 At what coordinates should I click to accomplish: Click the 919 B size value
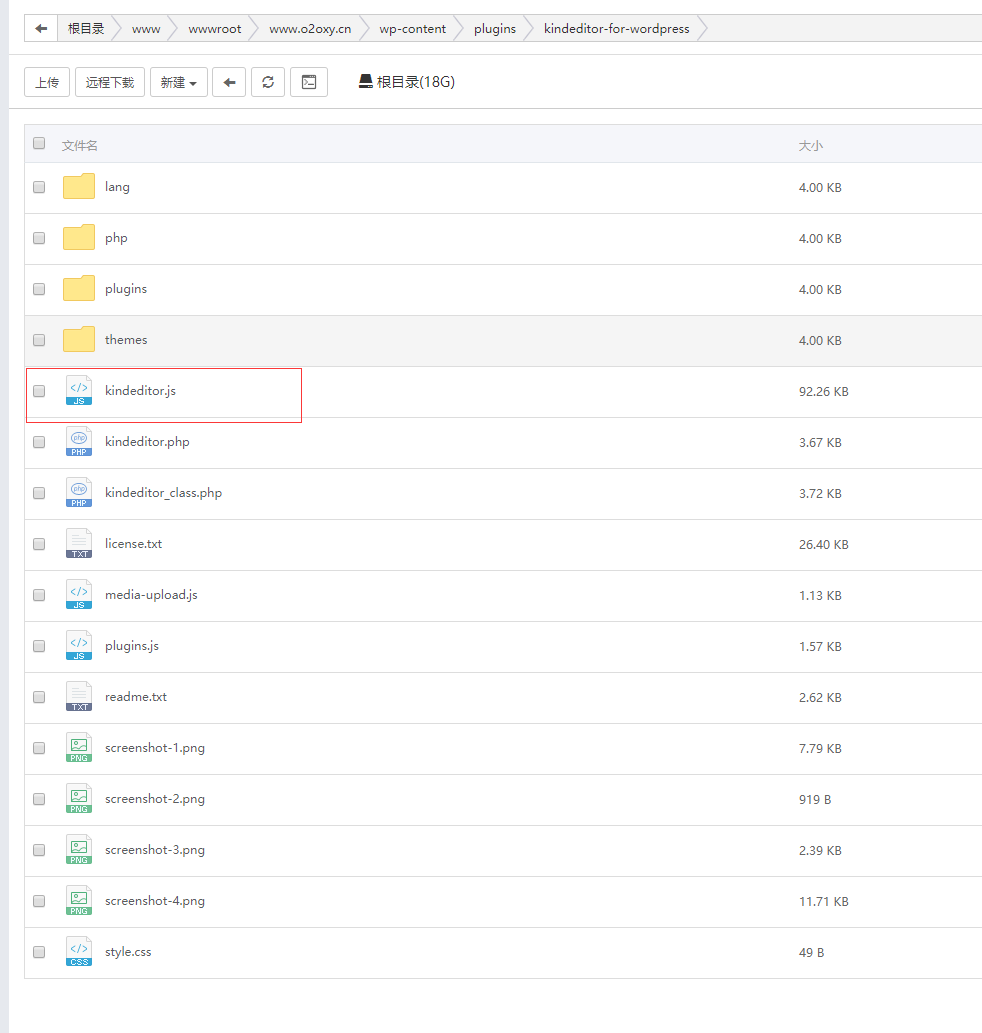(815, 799)
